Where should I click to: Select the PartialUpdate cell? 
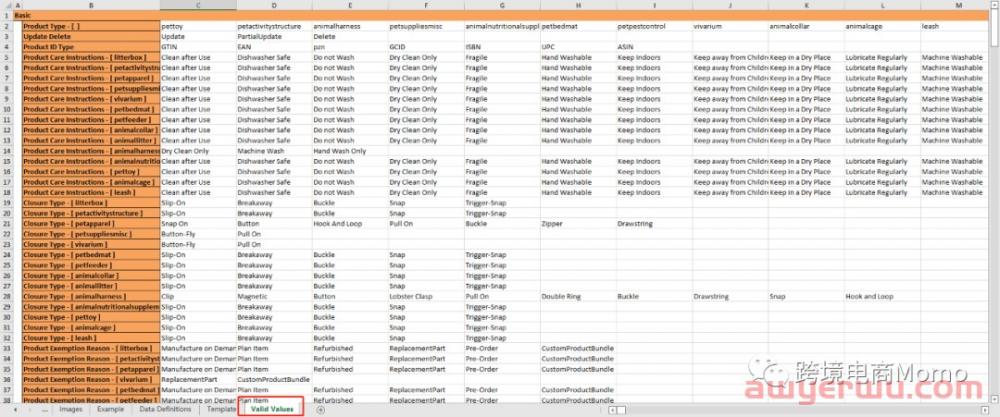tap(273, 36)
